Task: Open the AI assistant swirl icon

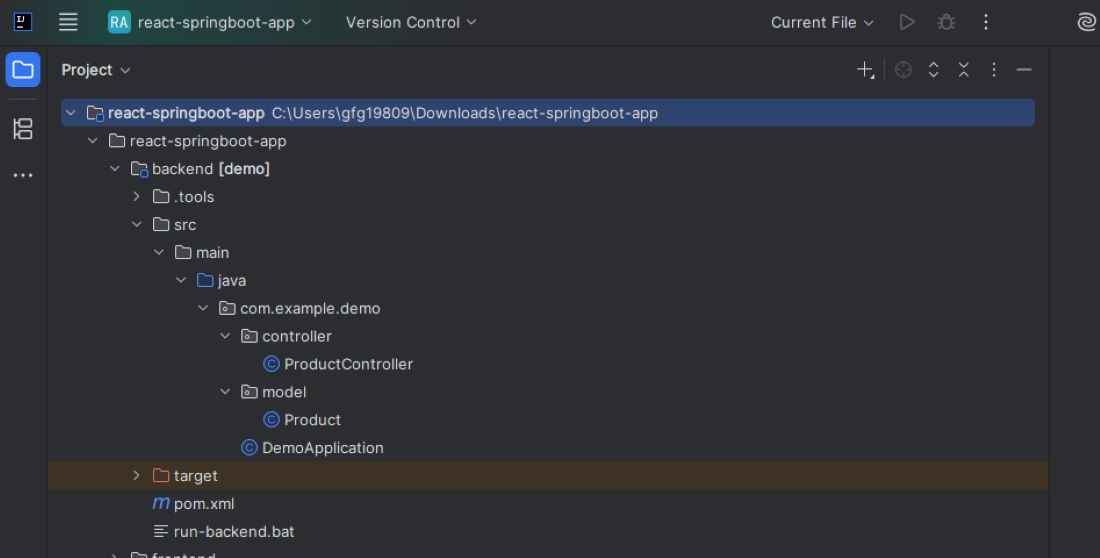Action: [x=1087, y=22]
